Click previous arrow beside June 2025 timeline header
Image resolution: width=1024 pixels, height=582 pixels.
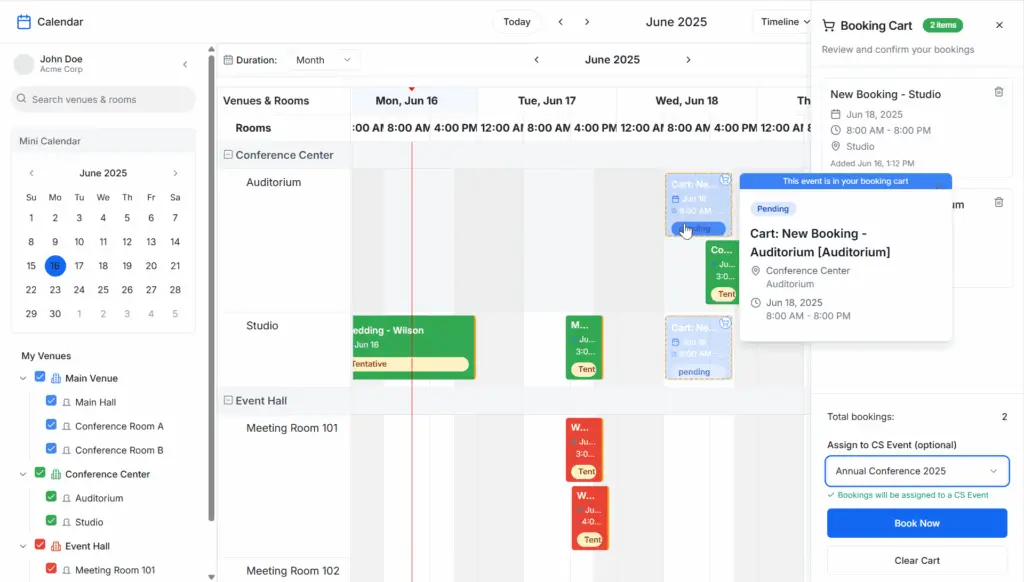(536, 60)
